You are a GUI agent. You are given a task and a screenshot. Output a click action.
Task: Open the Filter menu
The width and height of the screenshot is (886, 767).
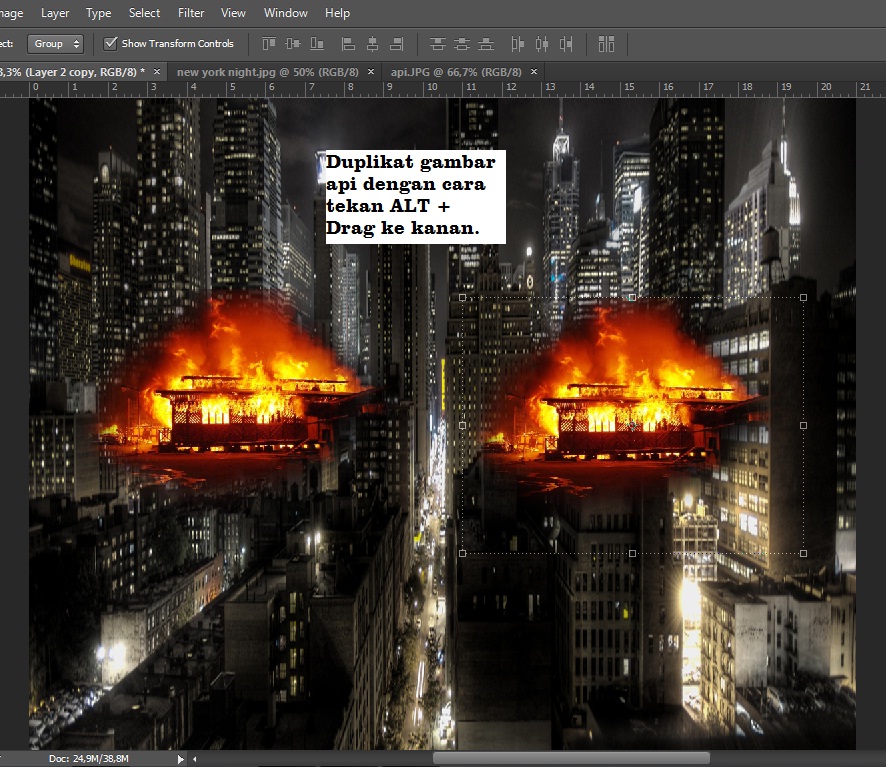tap(191, 13)
